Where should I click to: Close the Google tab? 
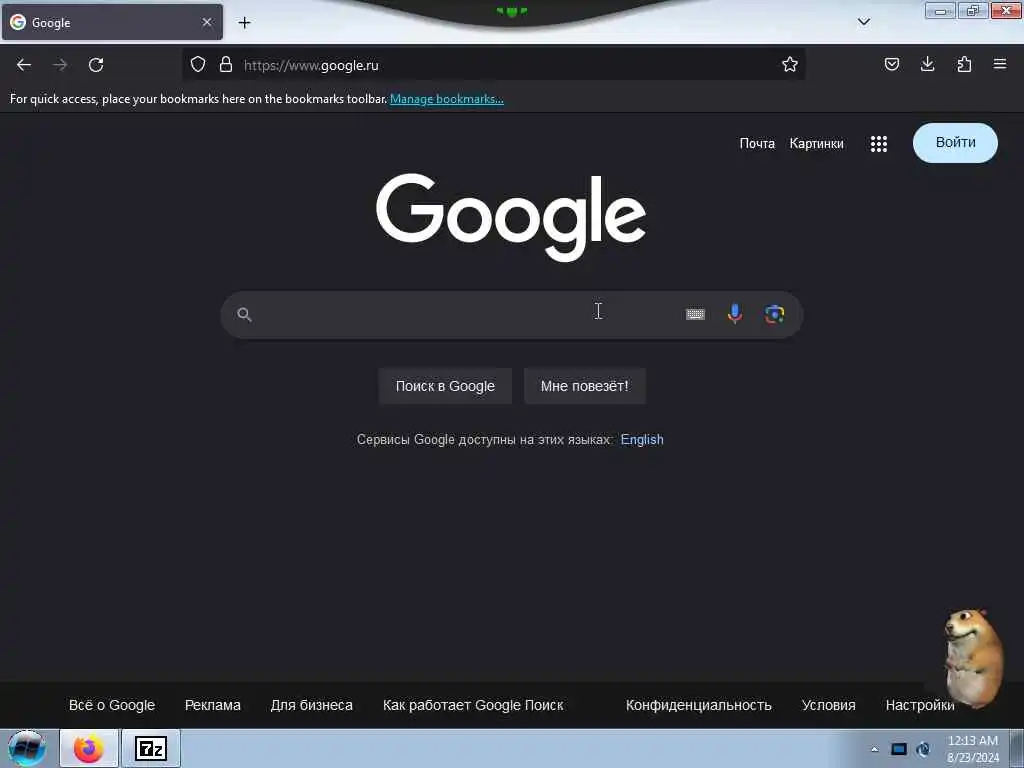tap(207, 22)
